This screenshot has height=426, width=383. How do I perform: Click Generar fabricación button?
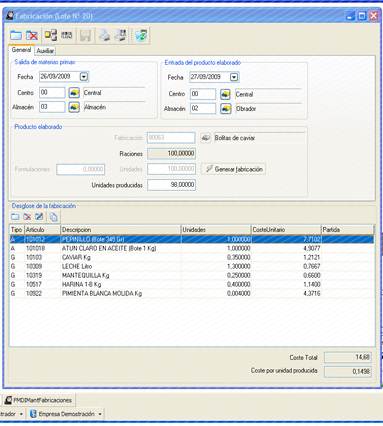(233, 169)
